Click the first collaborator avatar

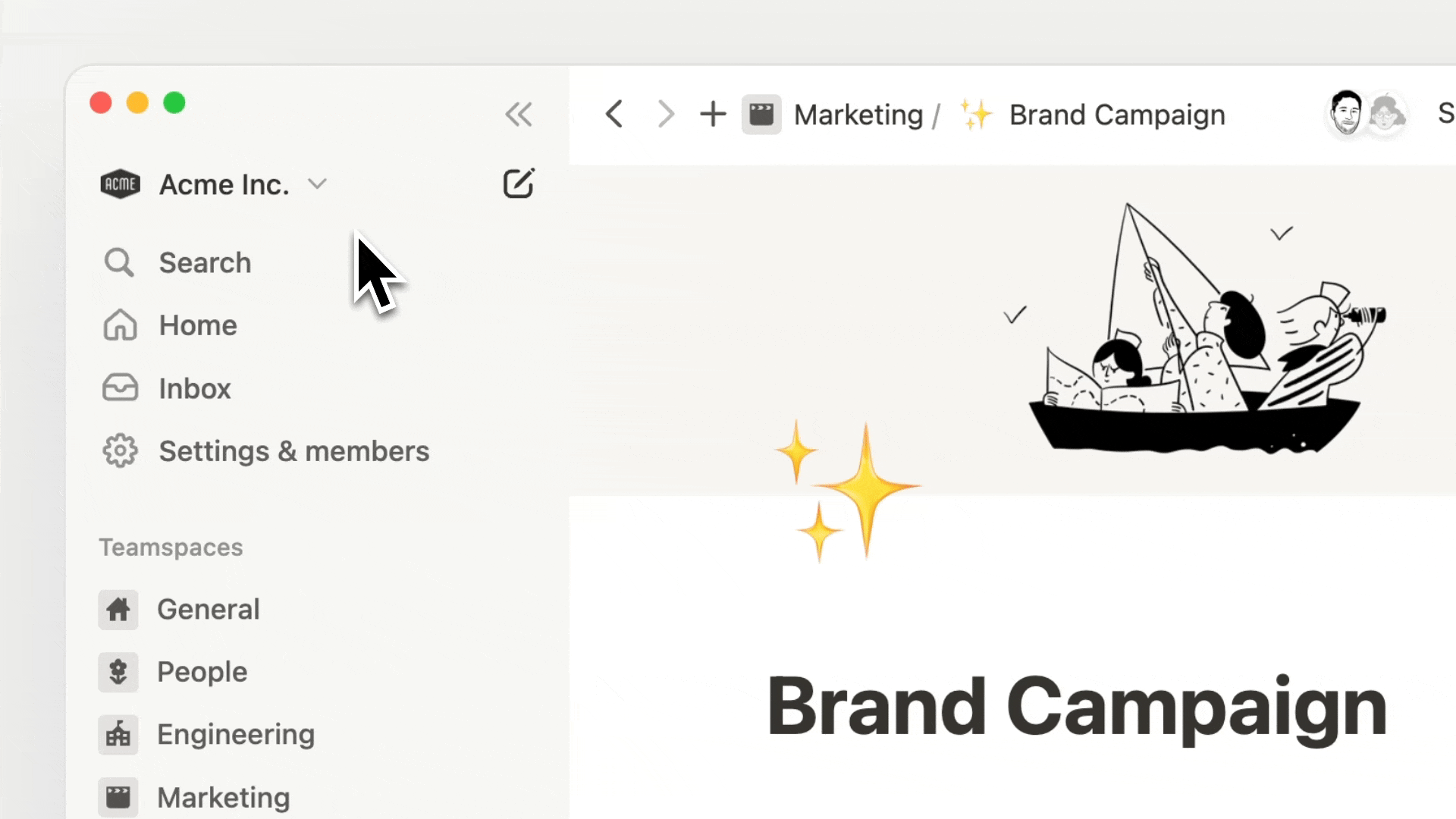(1346, 114)
